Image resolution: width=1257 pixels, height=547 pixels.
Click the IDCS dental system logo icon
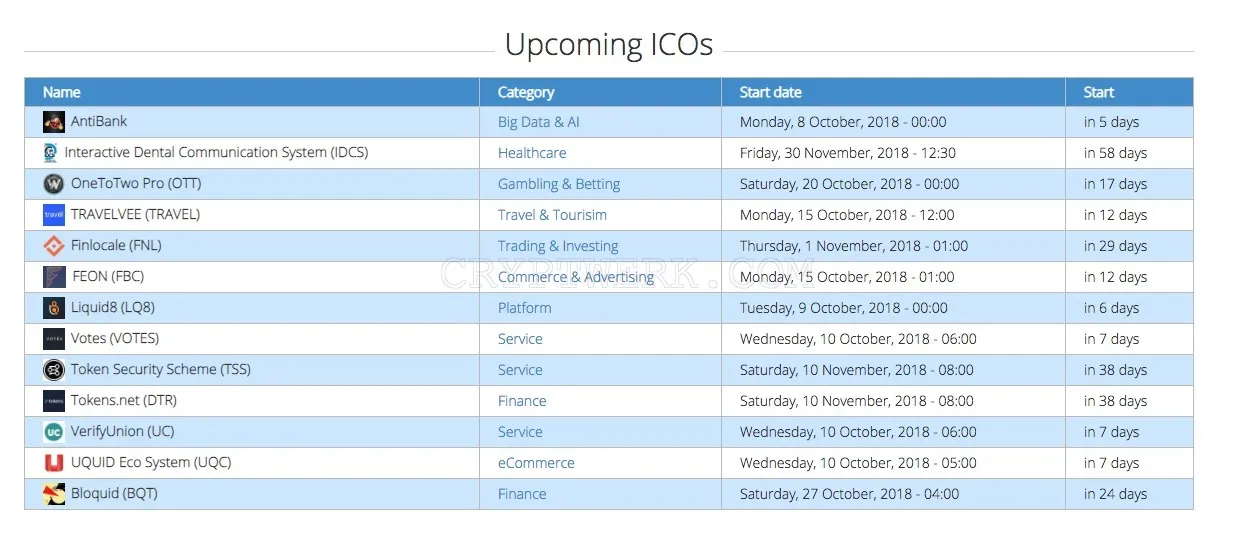(50, 153)
